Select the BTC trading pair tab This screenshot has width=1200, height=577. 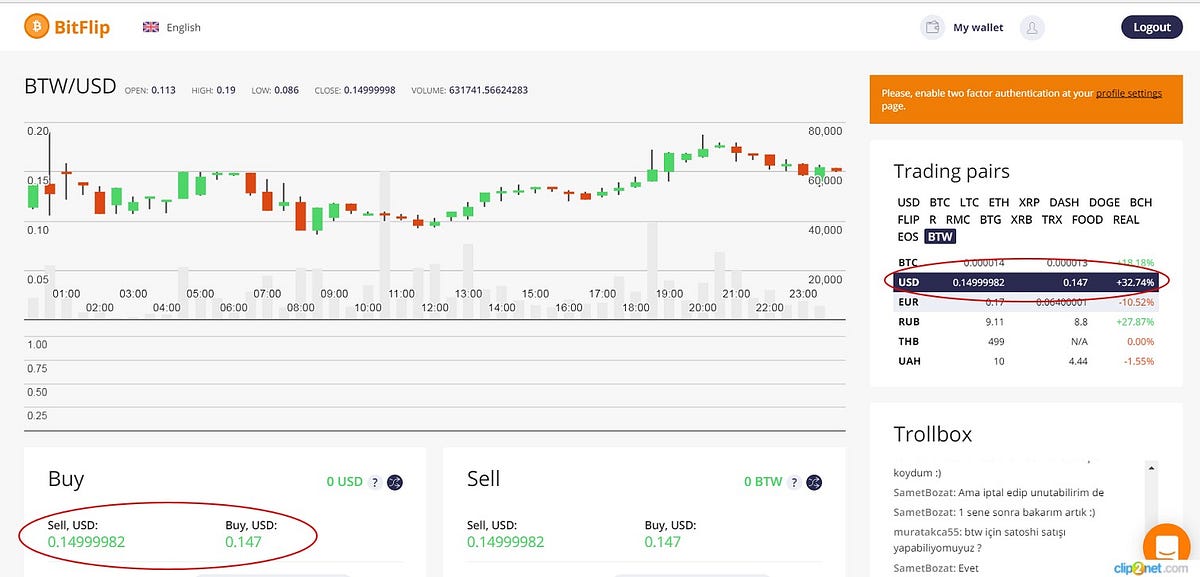click(x=939, y=202)
